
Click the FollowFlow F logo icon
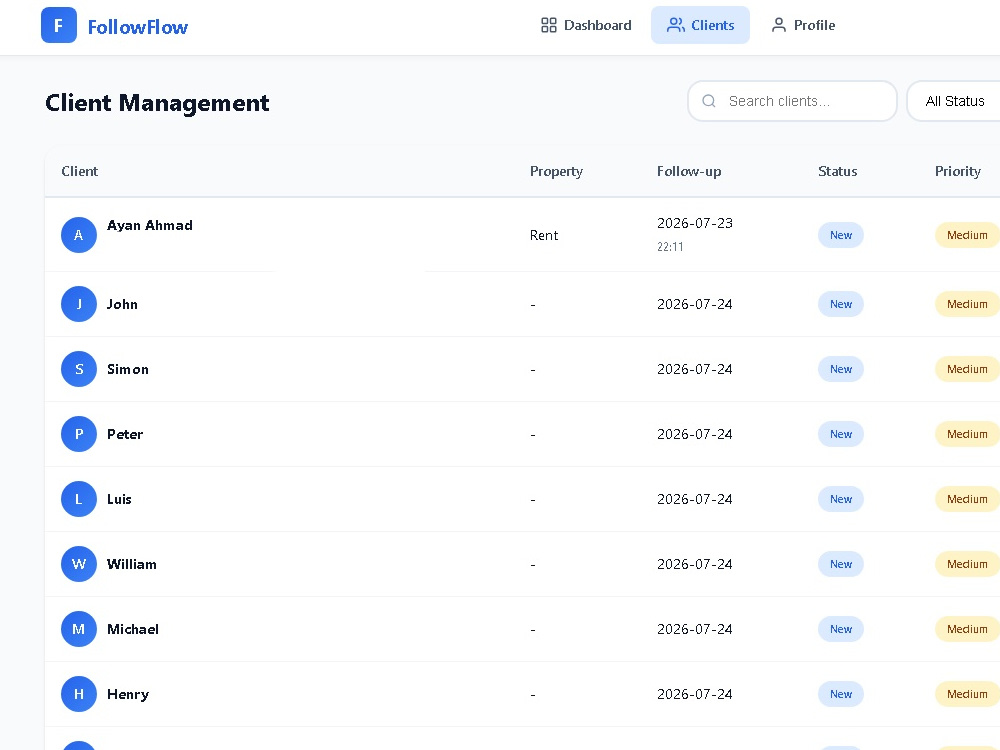tap(59, 26)
